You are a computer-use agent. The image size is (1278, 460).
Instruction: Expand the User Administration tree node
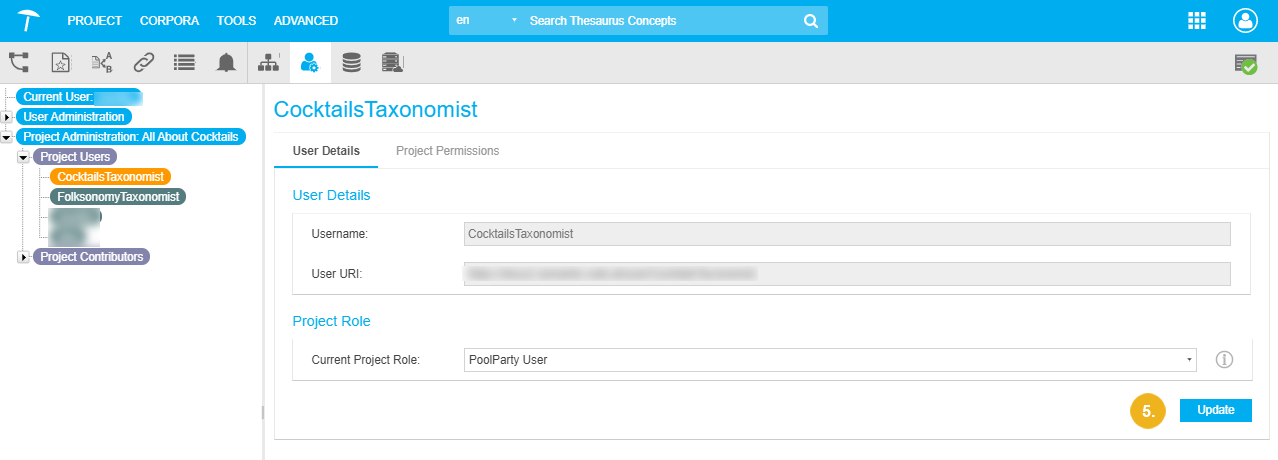(x=7, y=117)
